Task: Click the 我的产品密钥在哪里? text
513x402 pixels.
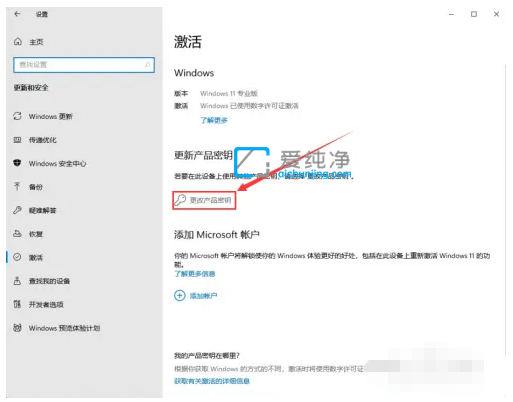Action: [207, 356]
